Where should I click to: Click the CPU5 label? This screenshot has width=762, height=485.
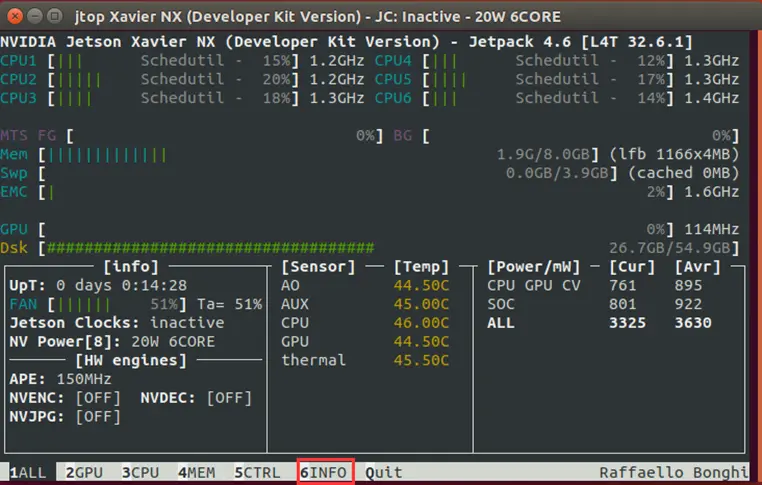393,79
